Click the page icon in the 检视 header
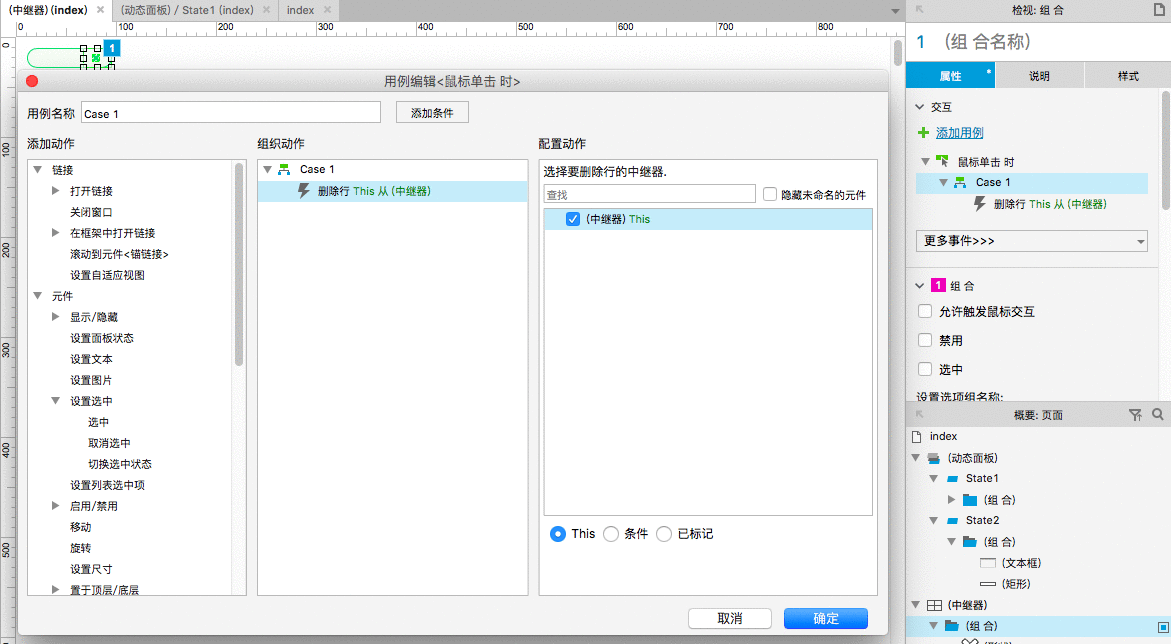Image resolution: width=1171 pixels, height=644 pixels. (1159, 10)
